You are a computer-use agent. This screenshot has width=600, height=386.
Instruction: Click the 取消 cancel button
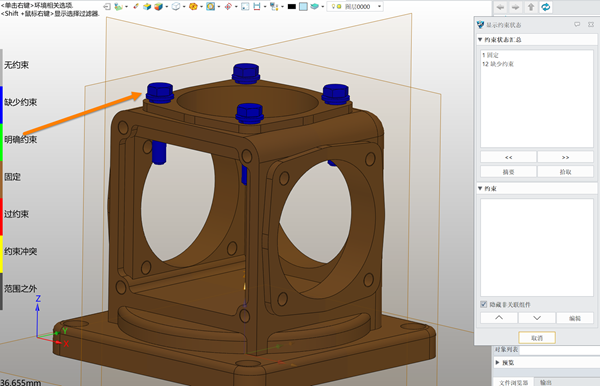click(x=537, y=338)
